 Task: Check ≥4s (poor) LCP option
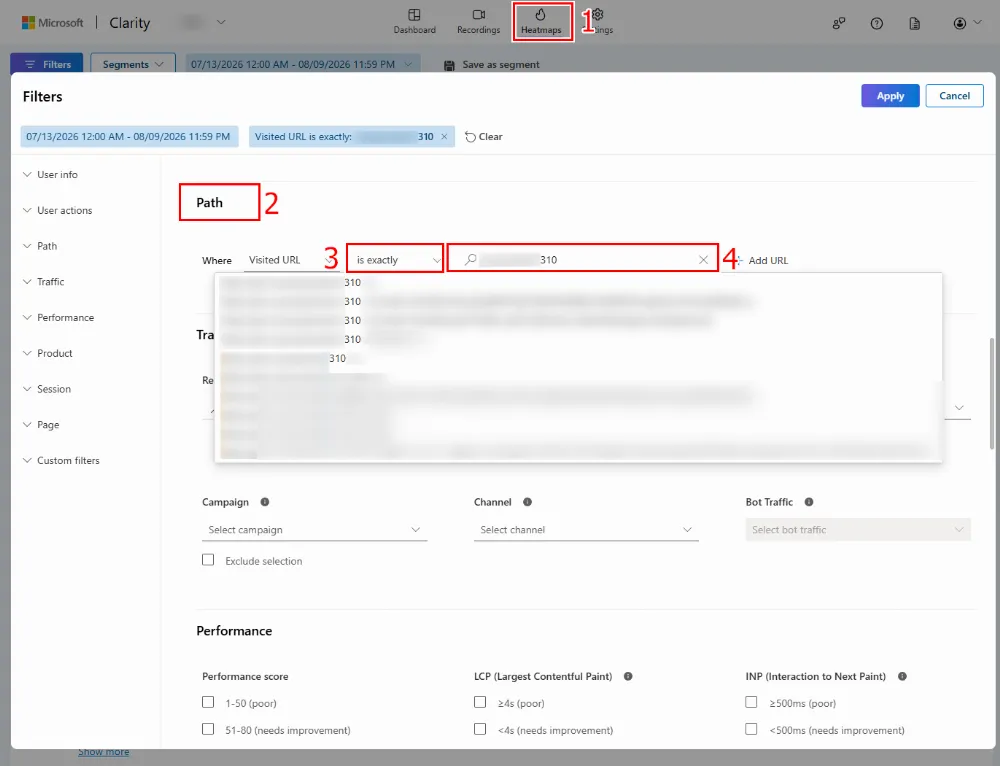[x=480, y=702]
